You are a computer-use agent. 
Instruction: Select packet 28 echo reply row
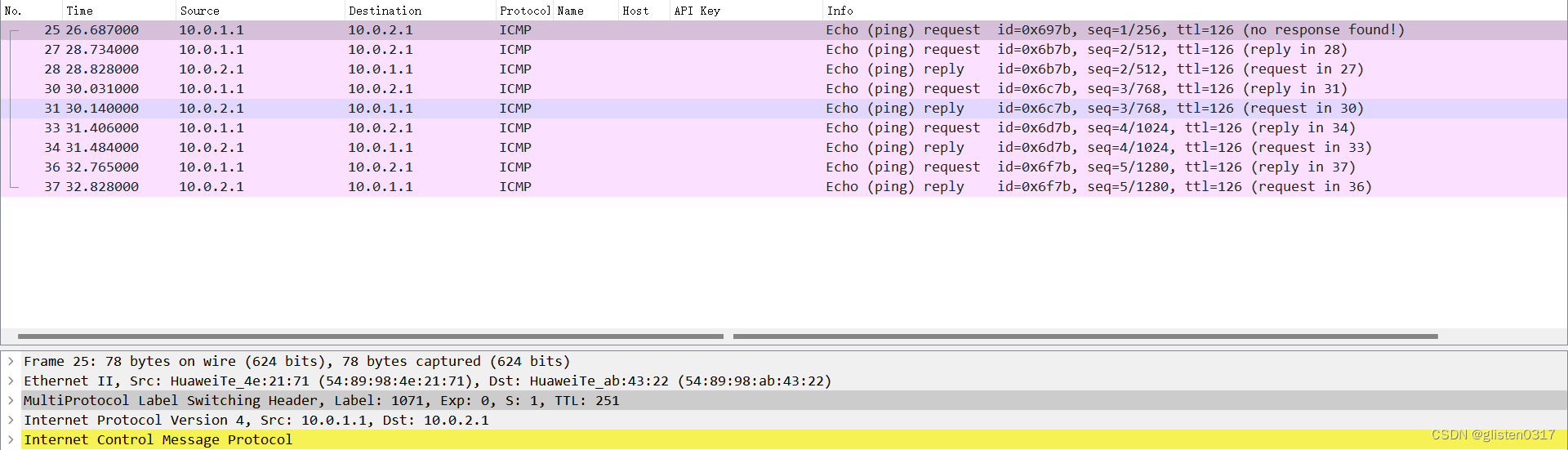click(x=784, y=69)
